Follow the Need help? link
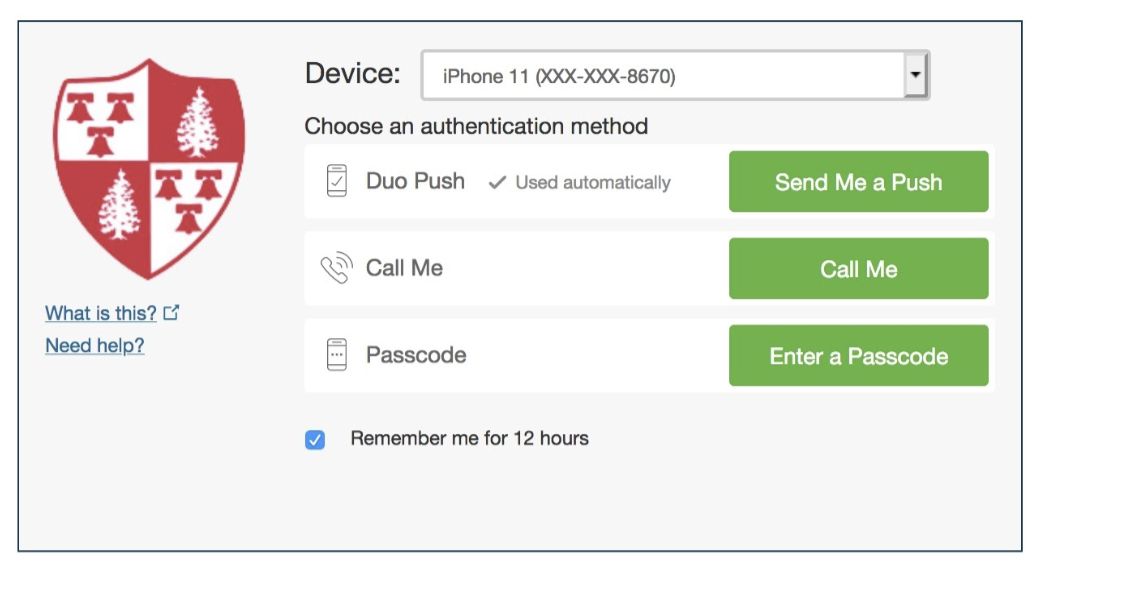The height and width of the screenshot is (592, 1140). 95,346
